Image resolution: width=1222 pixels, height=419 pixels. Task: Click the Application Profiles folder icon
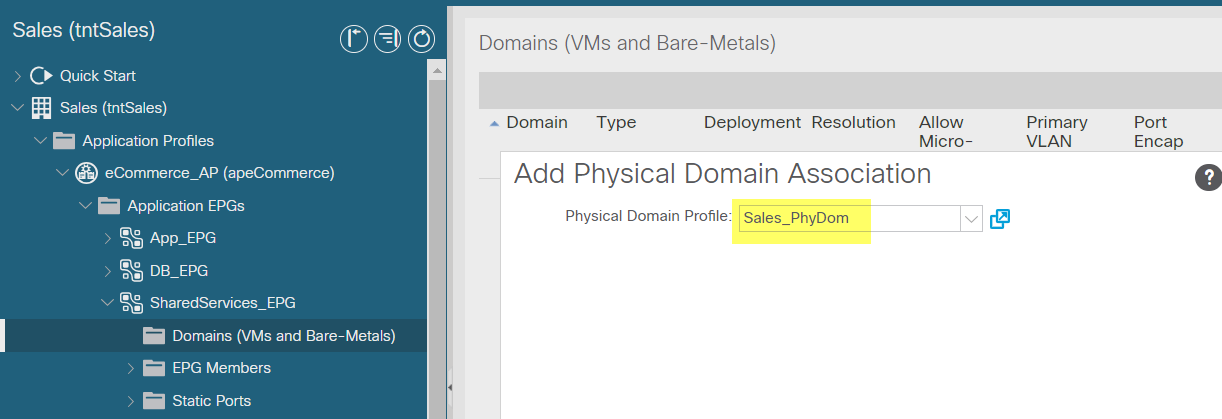64,140
